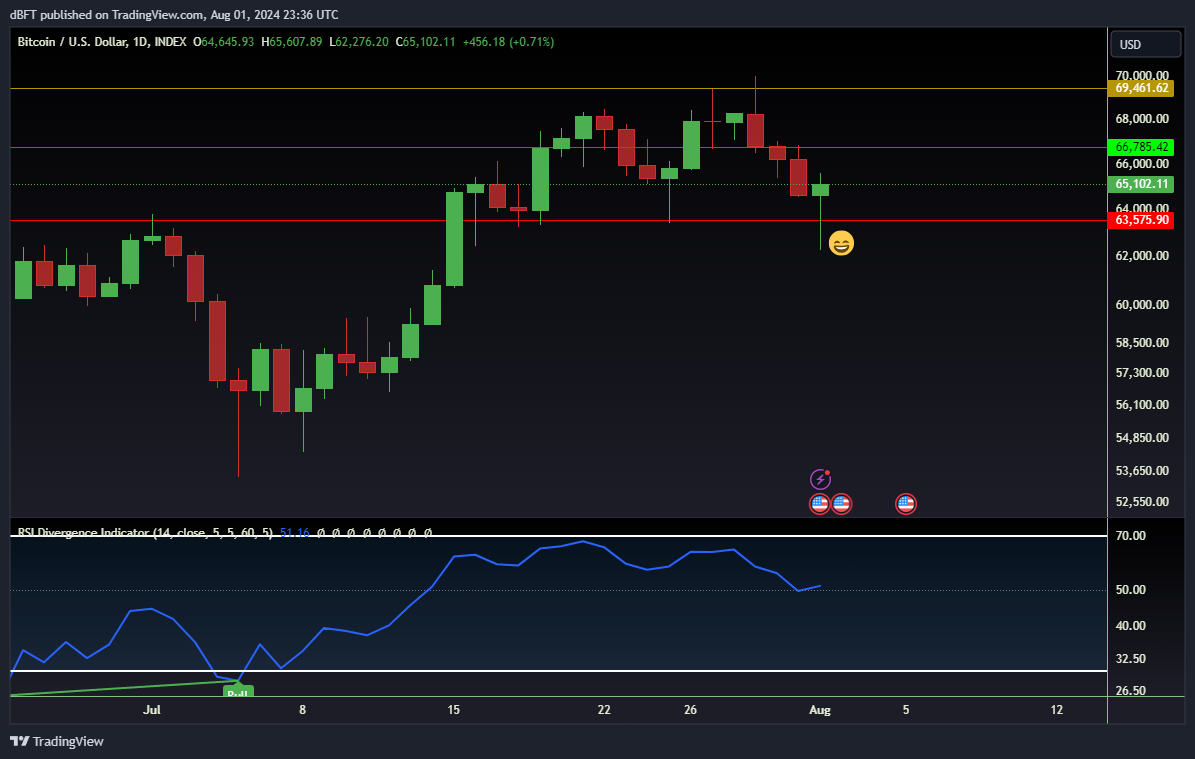
Task: Click the 53,650.00 price scale label
Action: [1142, 471]
